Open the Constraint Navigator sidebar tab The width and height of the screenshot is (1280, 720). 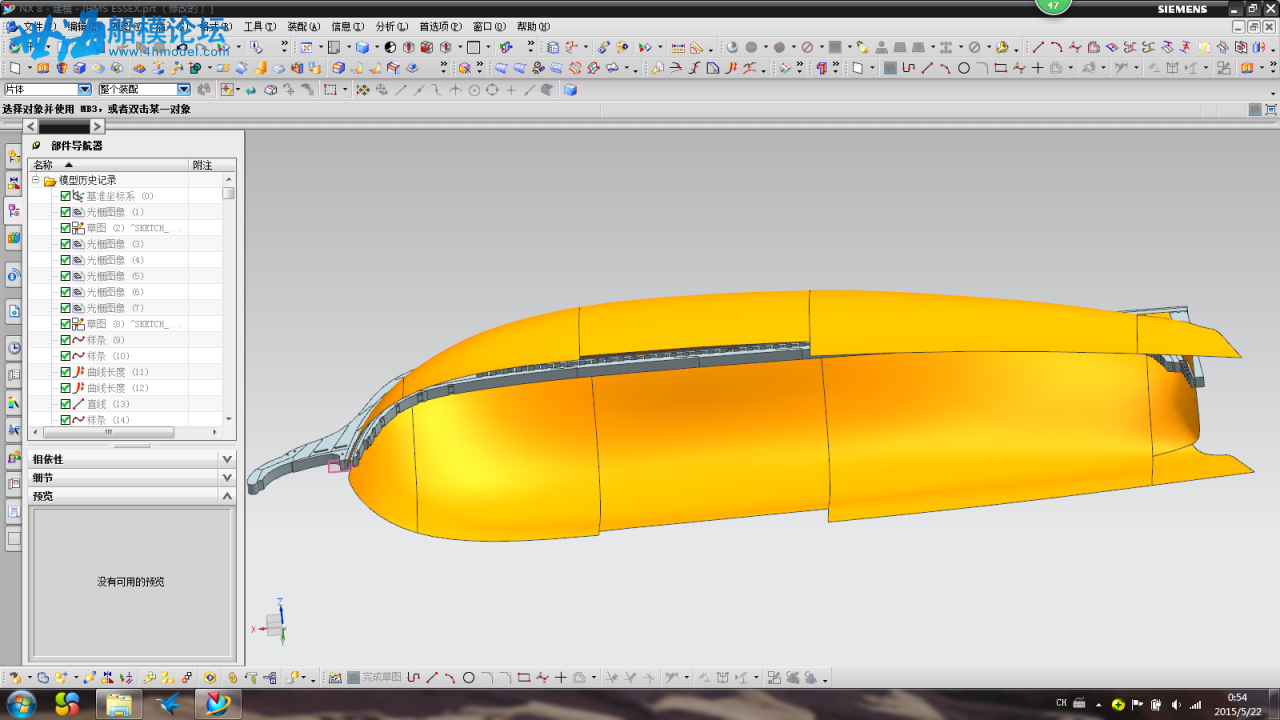(x=13, y=183)
